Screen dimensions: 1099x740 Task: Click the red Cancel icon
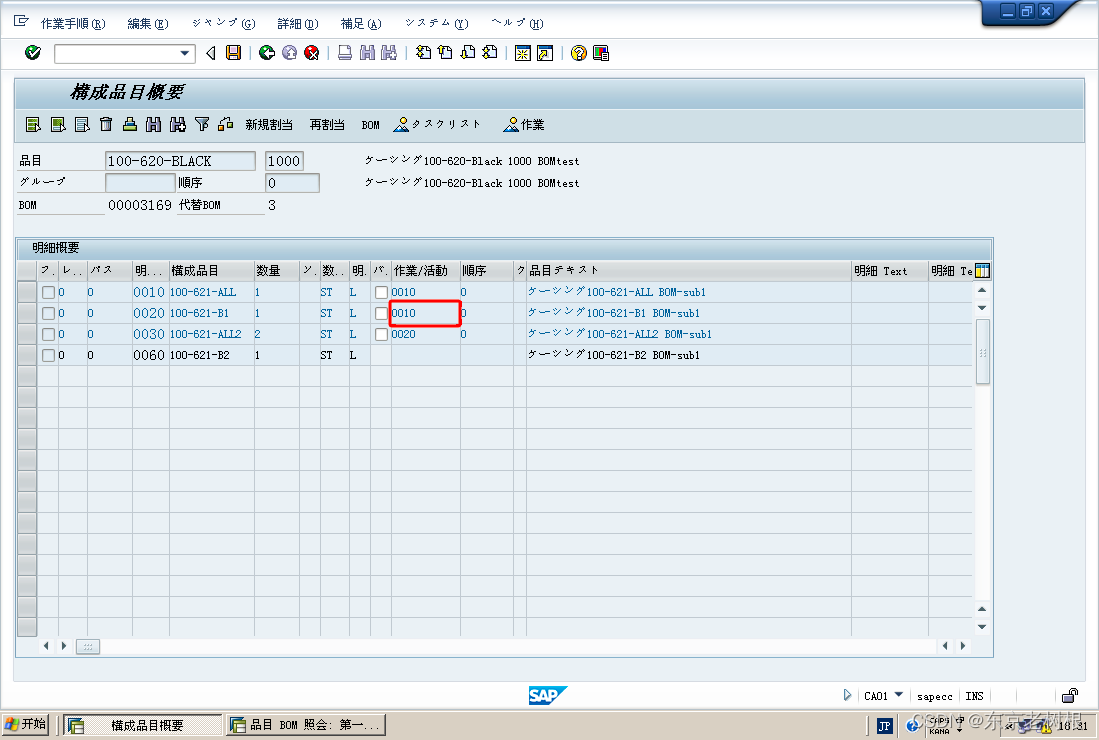pyautogui.click(x=312, y=54)
